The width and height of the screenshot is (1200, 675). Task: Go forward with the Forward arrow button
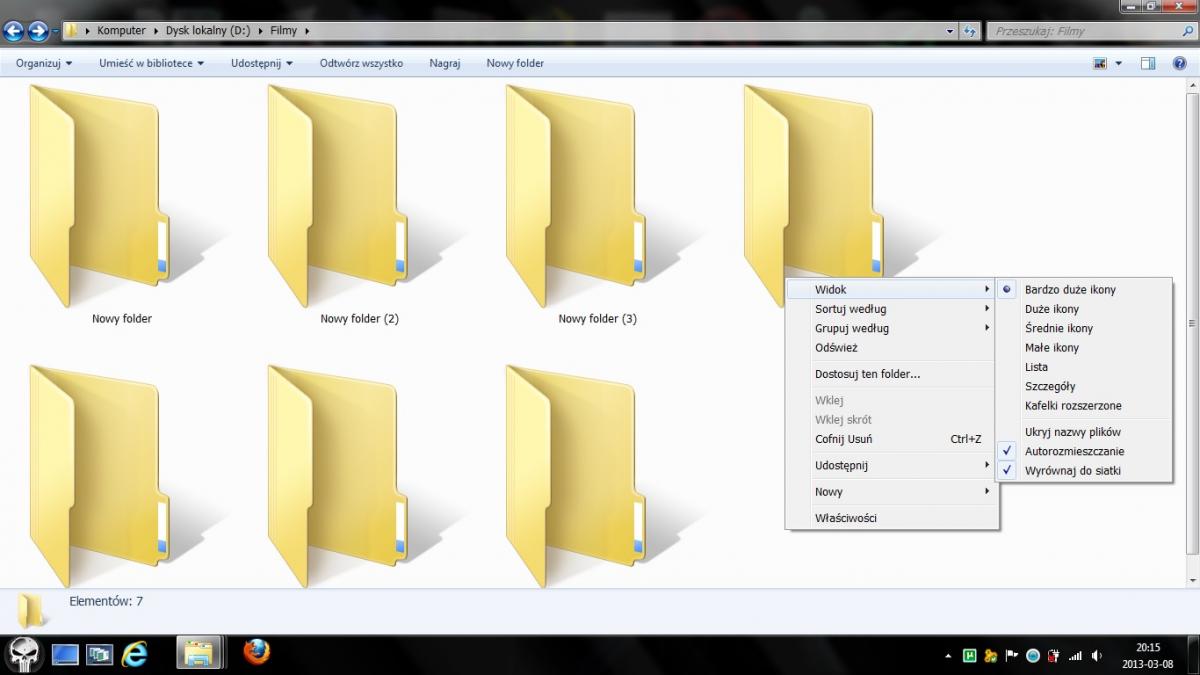(x=38, y=31)
